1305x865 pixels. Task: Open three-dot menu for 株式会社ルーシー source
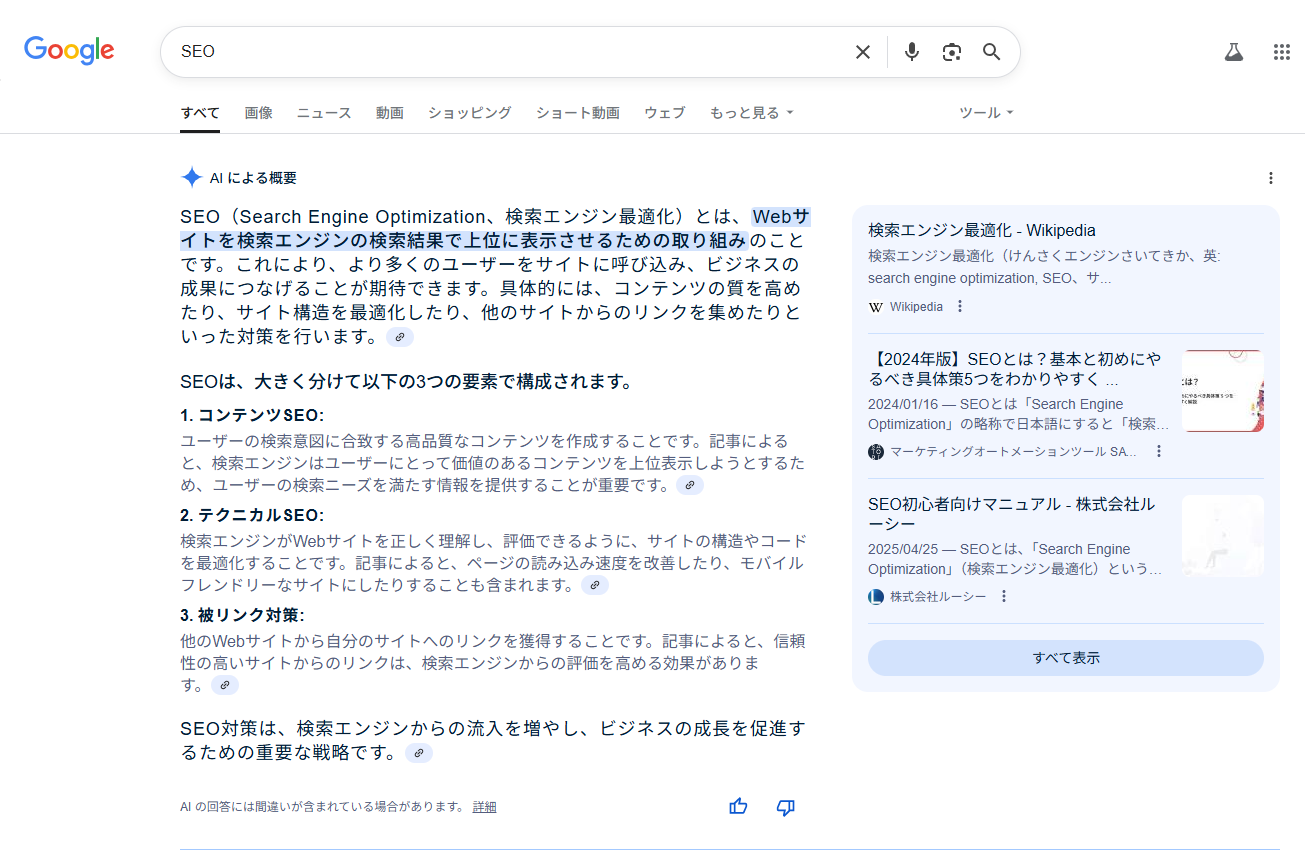pos(1004,596)
